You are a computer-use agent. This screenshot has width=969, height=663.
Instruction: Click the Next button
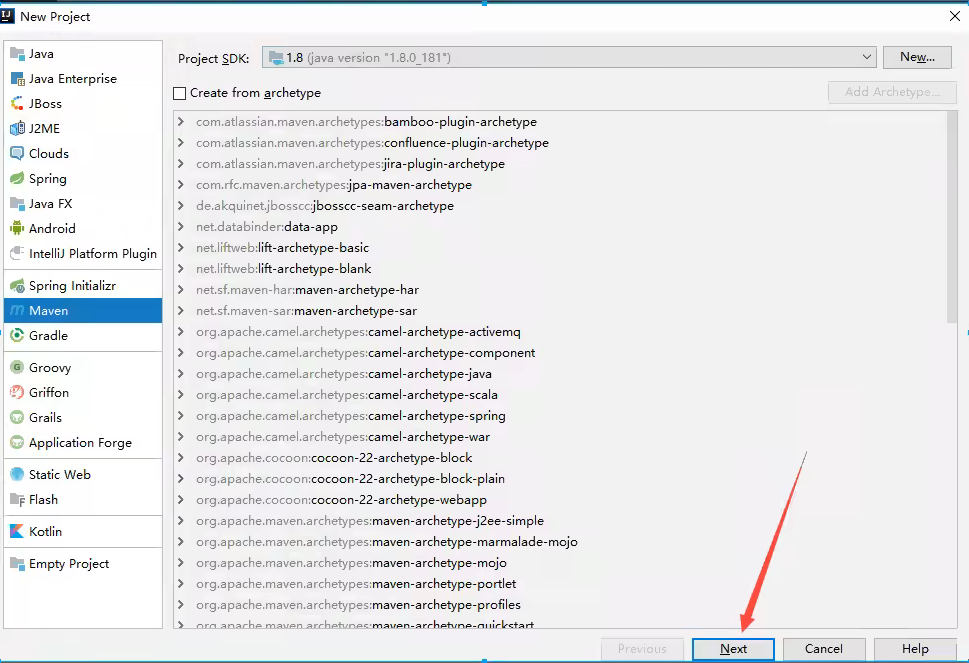coord(733,649)
